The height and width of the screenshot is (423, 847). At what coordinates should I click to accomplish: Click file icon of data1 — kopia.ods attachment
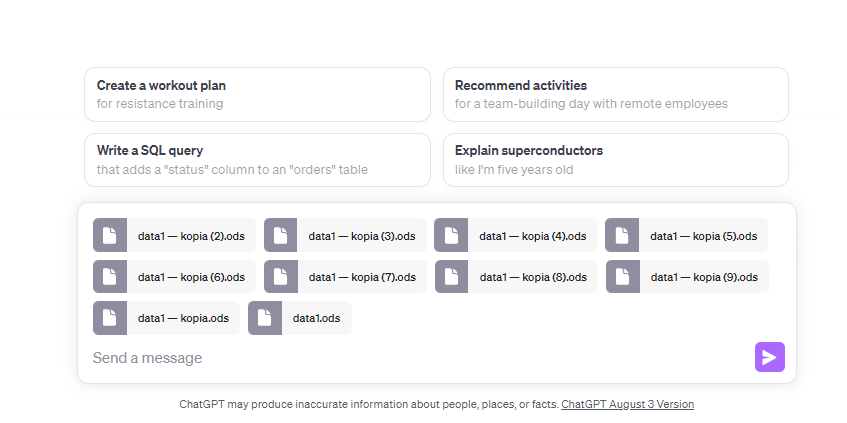(110, 318)
